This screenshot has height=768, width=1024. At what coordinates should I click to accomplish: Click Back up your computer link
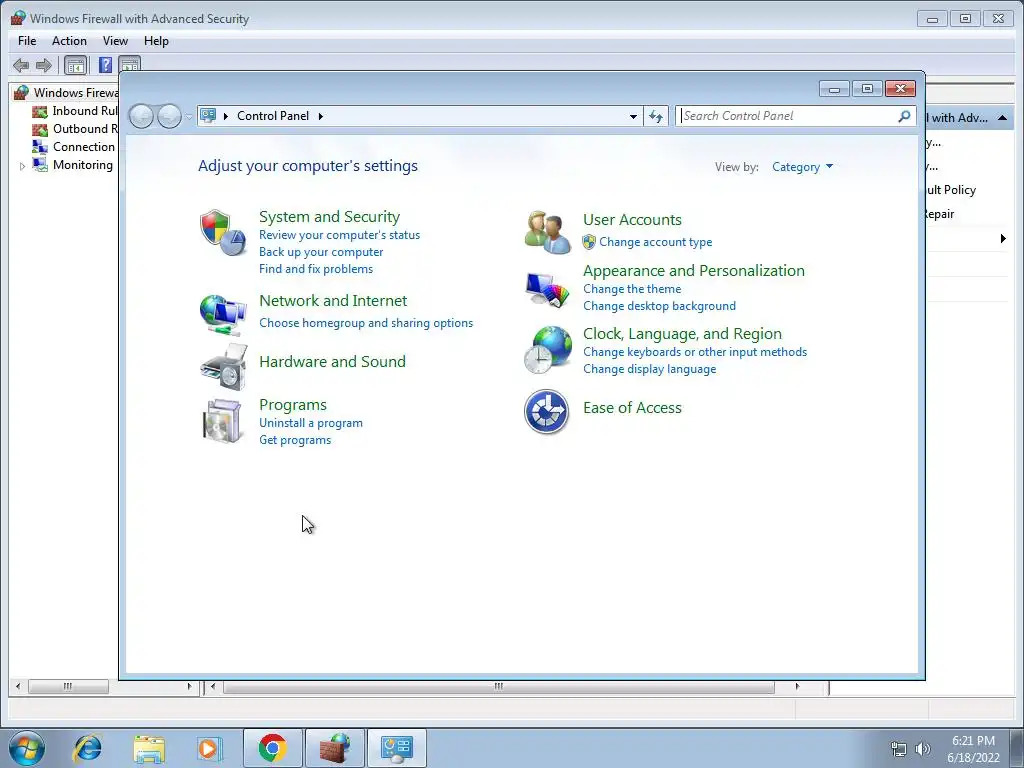pyautogui.click(x=321, y=252)
